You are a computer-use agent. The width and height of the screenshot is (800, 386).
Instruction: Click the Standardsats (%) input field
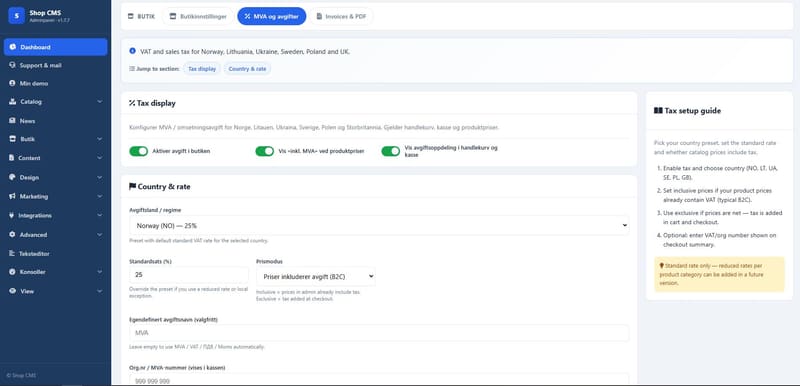click(x=189, y=275)
